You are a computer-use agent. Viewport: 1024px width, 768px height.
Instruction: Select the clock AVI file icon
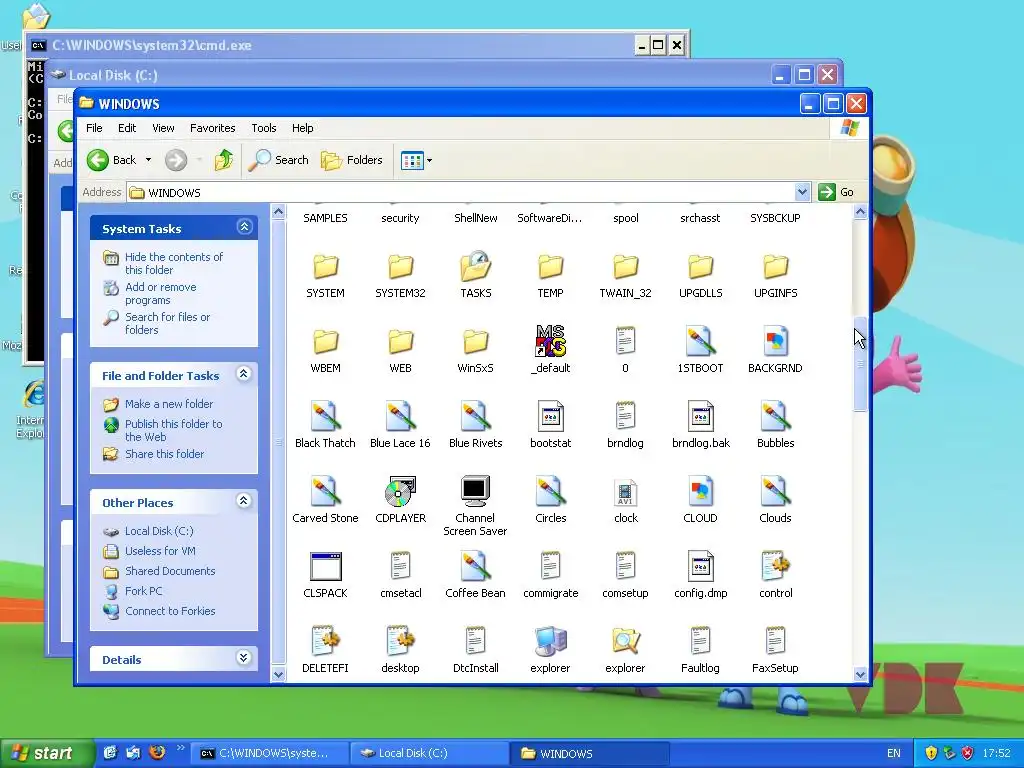tap(626, 493)
